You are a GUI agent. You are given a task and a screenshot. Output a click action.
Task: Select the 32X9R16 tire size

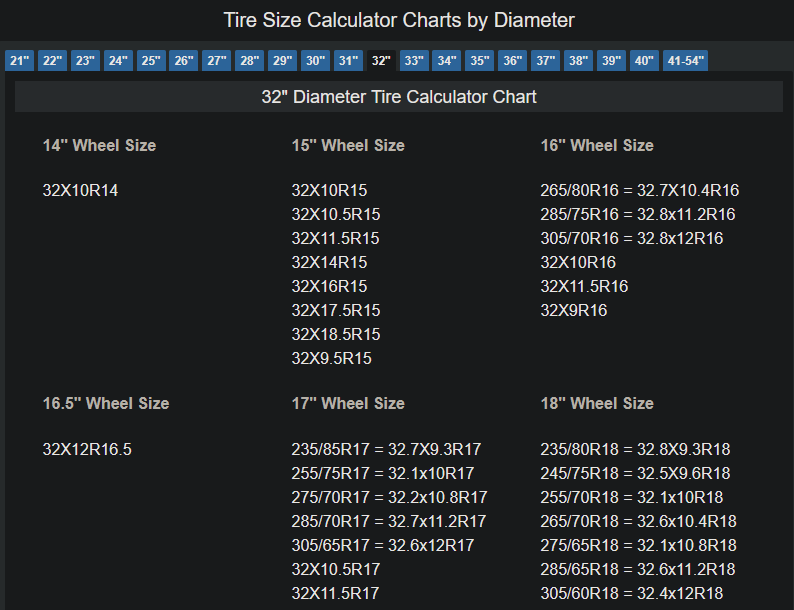click(x=574, y=310)
